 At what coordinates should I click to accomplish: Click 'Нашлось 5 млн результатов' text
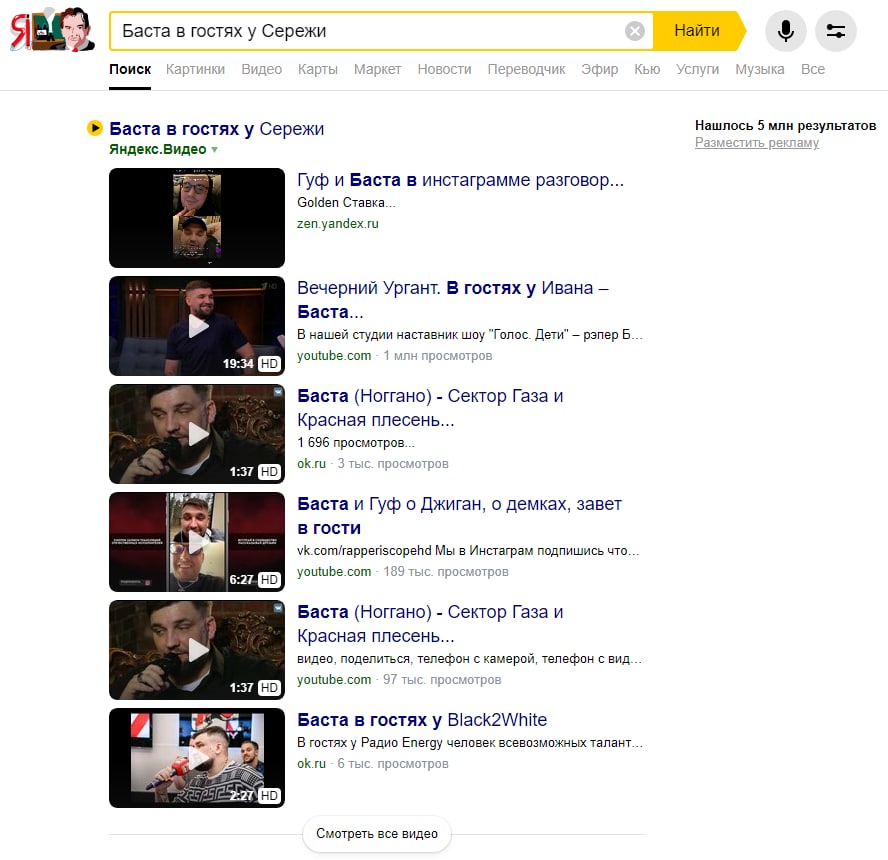point(785,126)
